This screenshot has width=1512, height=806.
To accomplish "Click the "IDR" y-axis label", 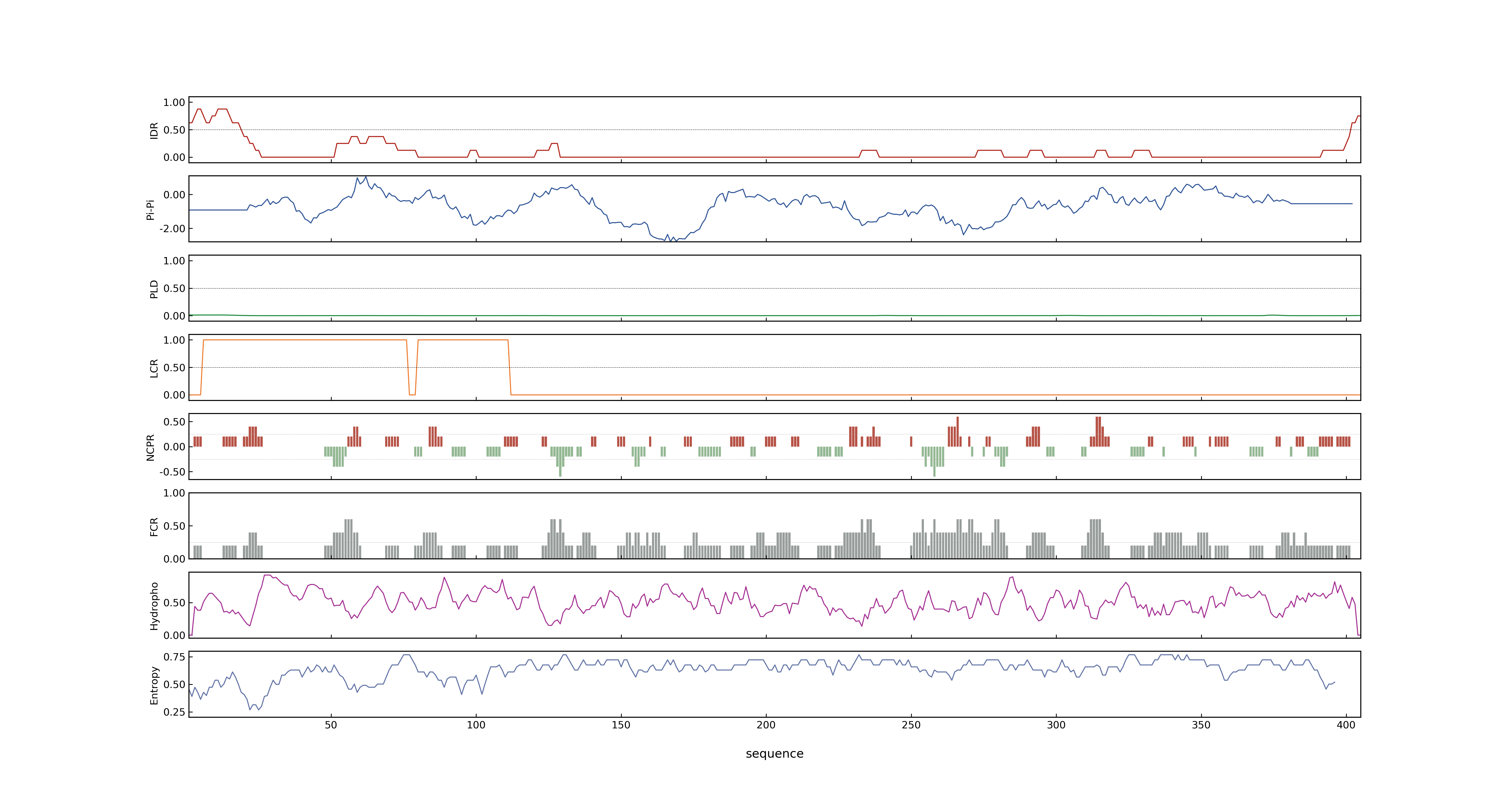I will click(154, 130).
